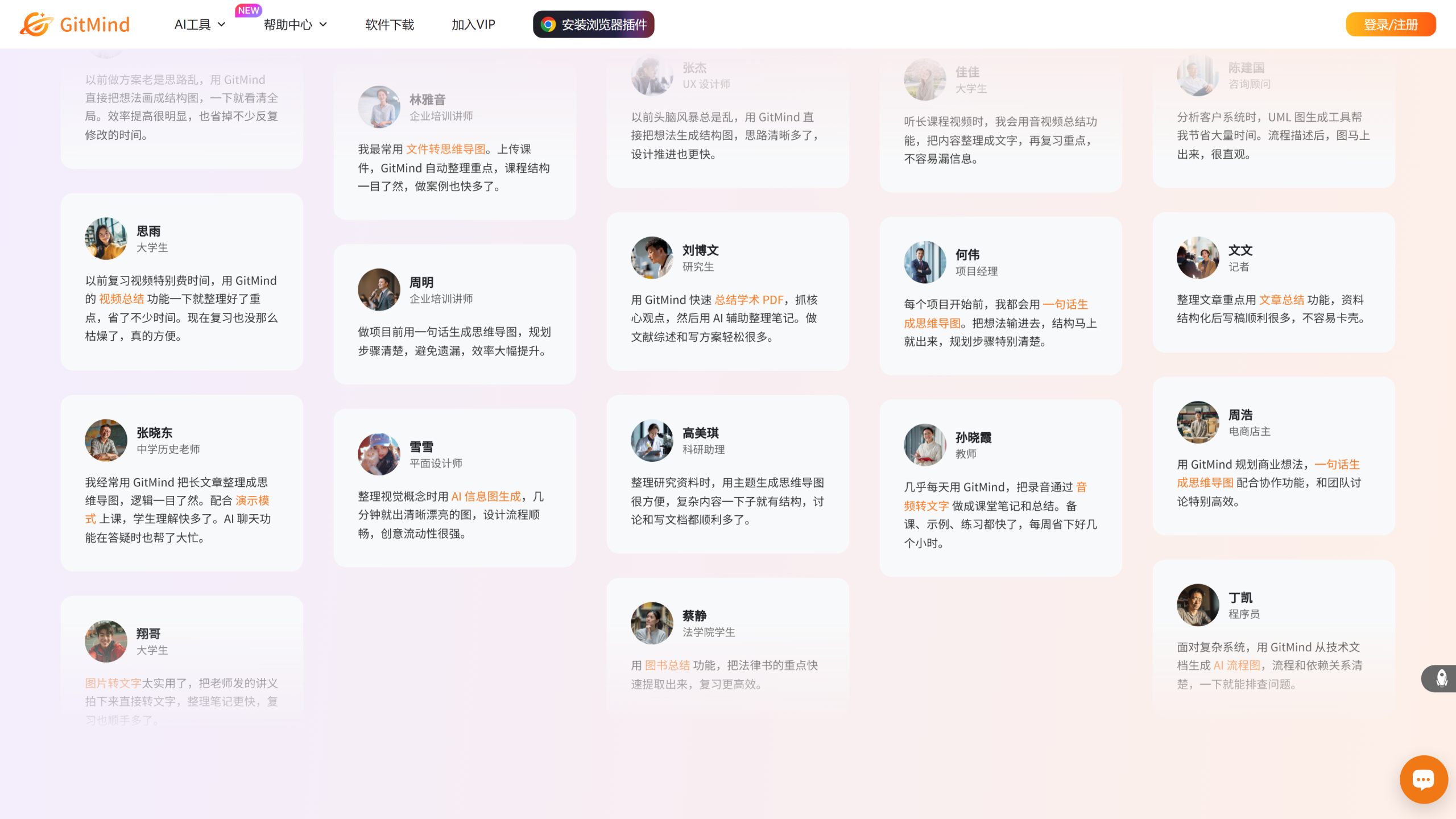Click the rocket back-to-top icon
Screen dimensions: 1456x819
pos(1442,679)
